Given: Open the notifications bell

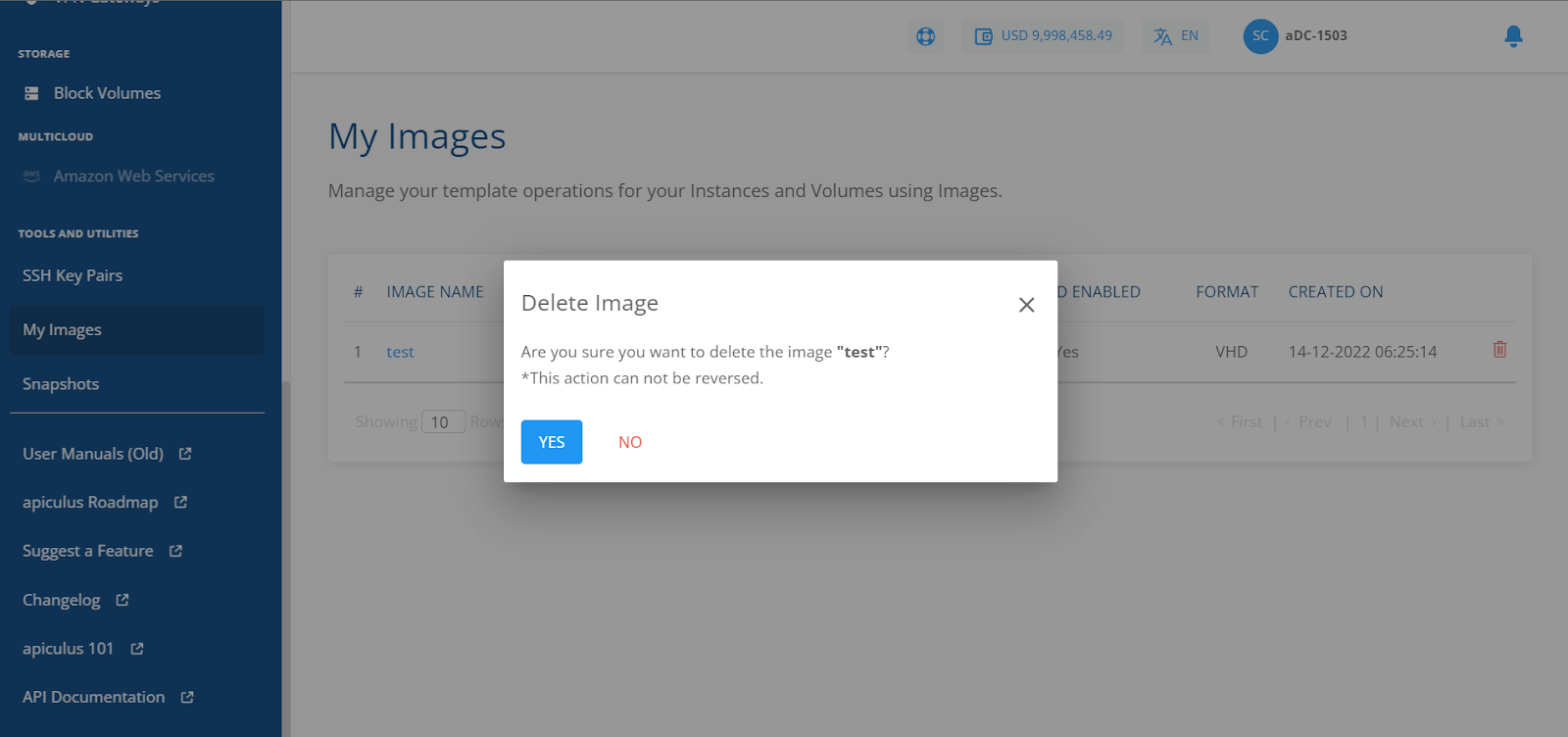Looking at the screenshot, I should click(1513, 36).
